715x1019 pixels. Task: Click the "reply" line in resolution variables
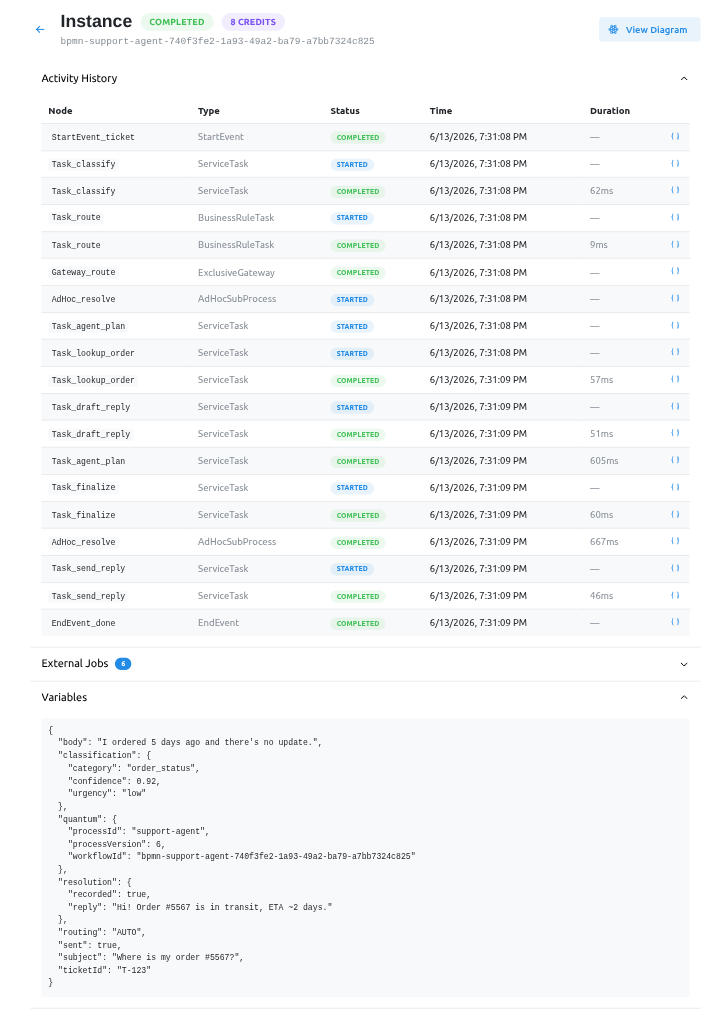pos(200,907)
